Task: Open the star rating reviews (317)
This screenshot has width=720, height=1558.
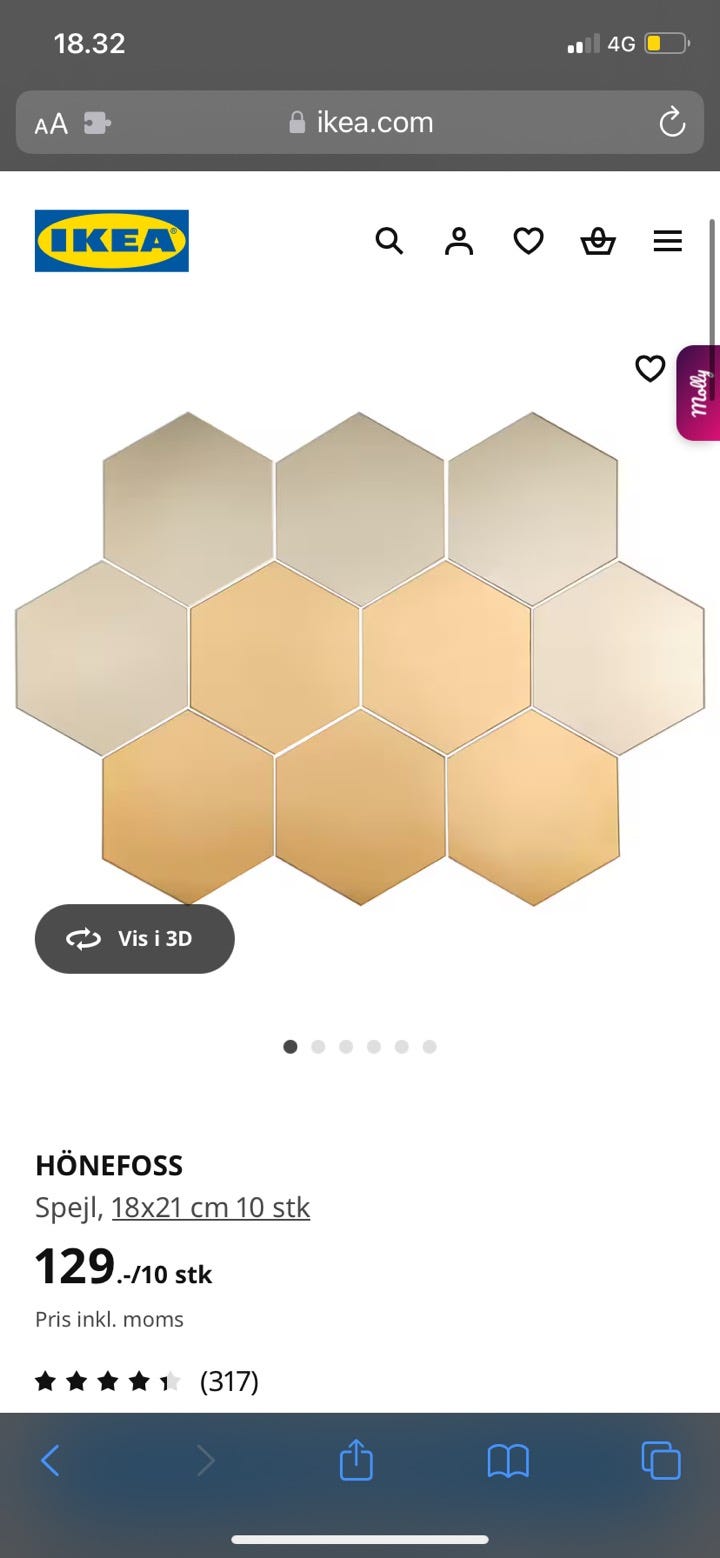Action: [x=147, y=1382]
